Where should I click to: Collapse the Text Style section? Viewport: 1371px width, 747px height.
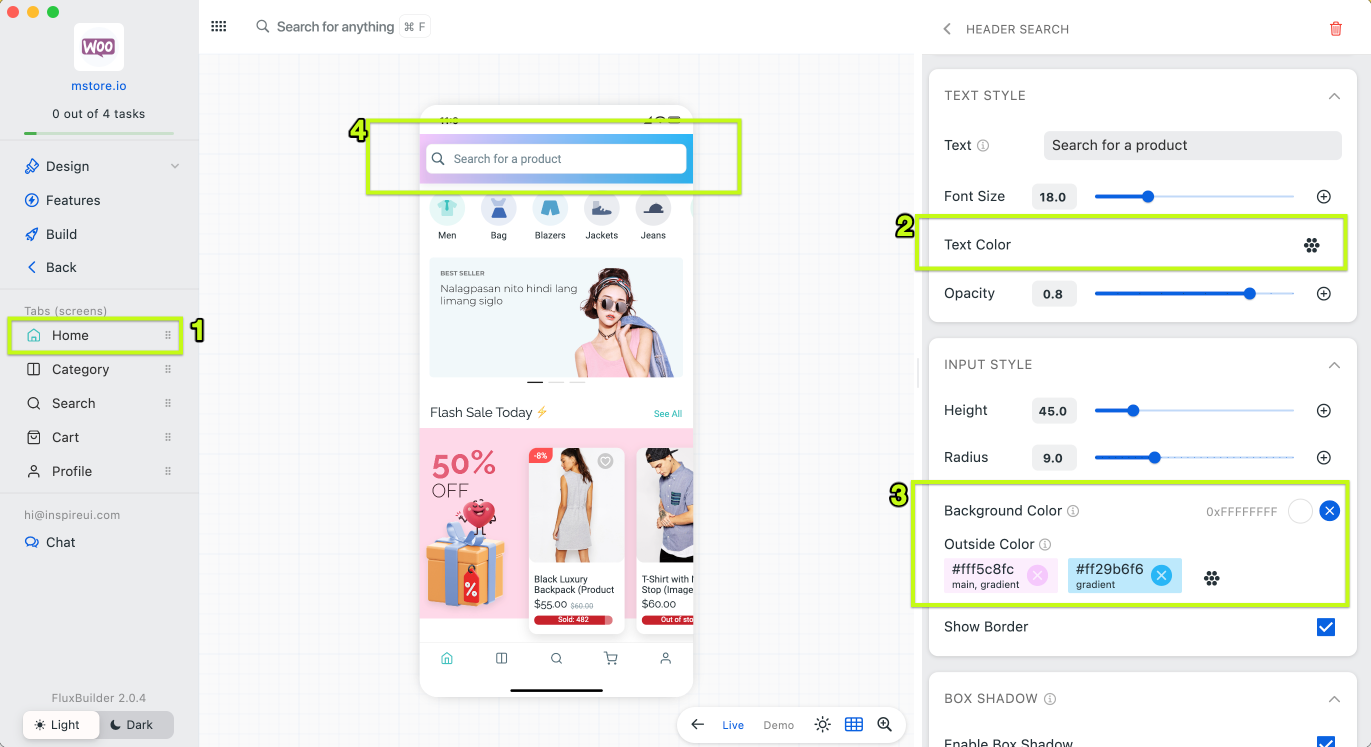pyautogui.click(x=1333, y=96)
